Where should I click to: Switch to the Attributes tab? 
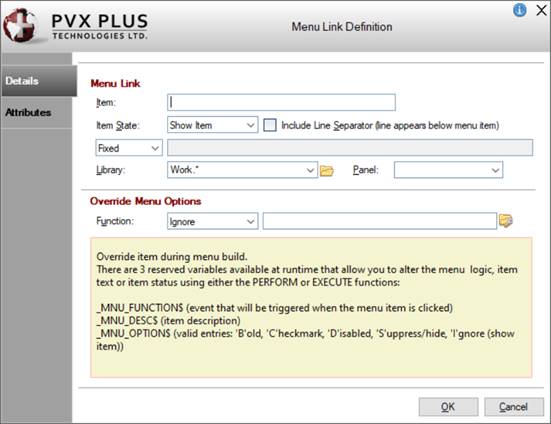pos(36,112)
